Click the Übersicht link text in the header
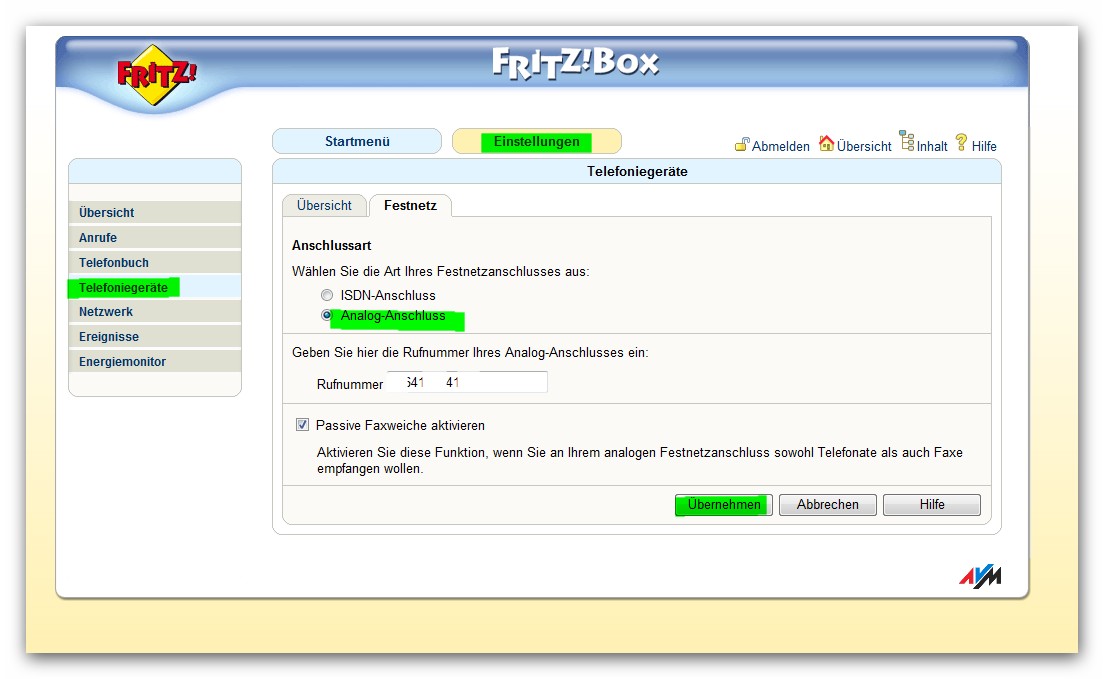The width and height of the screenshot is (1104, 679). point(864,147)
